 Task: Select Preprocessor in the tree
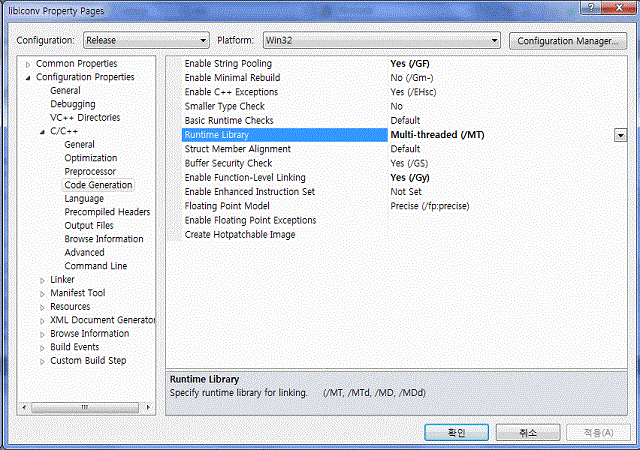90,172
